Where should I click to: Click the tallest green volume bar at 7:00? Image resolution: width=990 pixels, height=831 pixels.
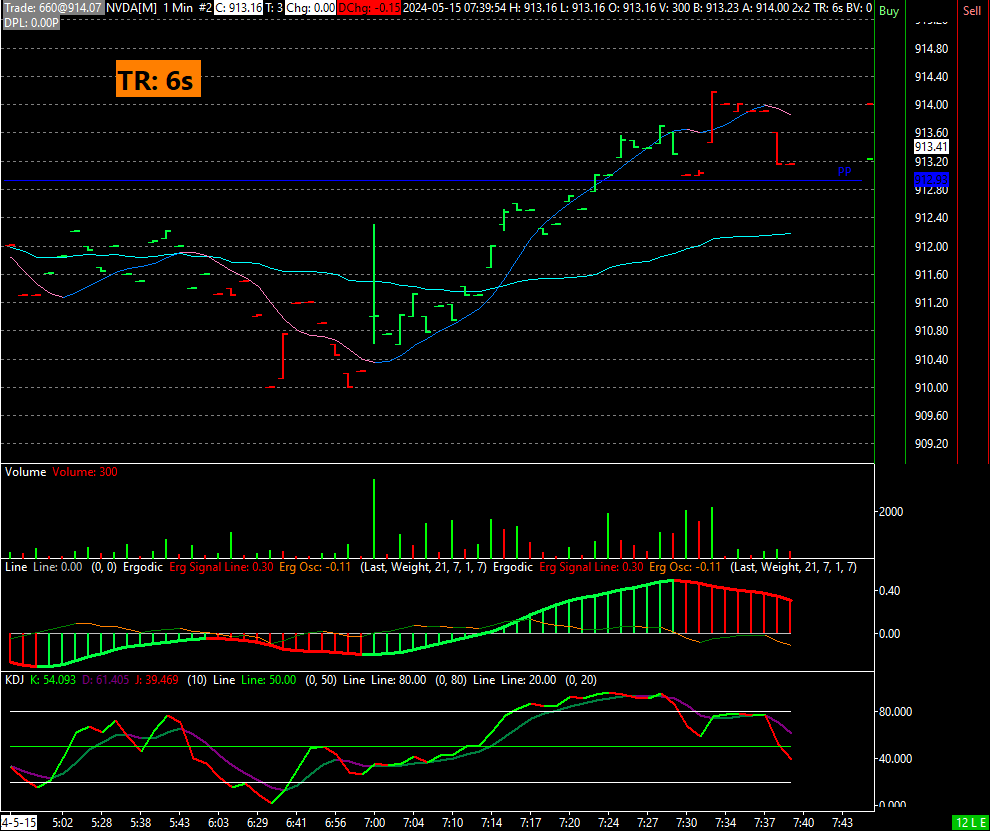374,518
